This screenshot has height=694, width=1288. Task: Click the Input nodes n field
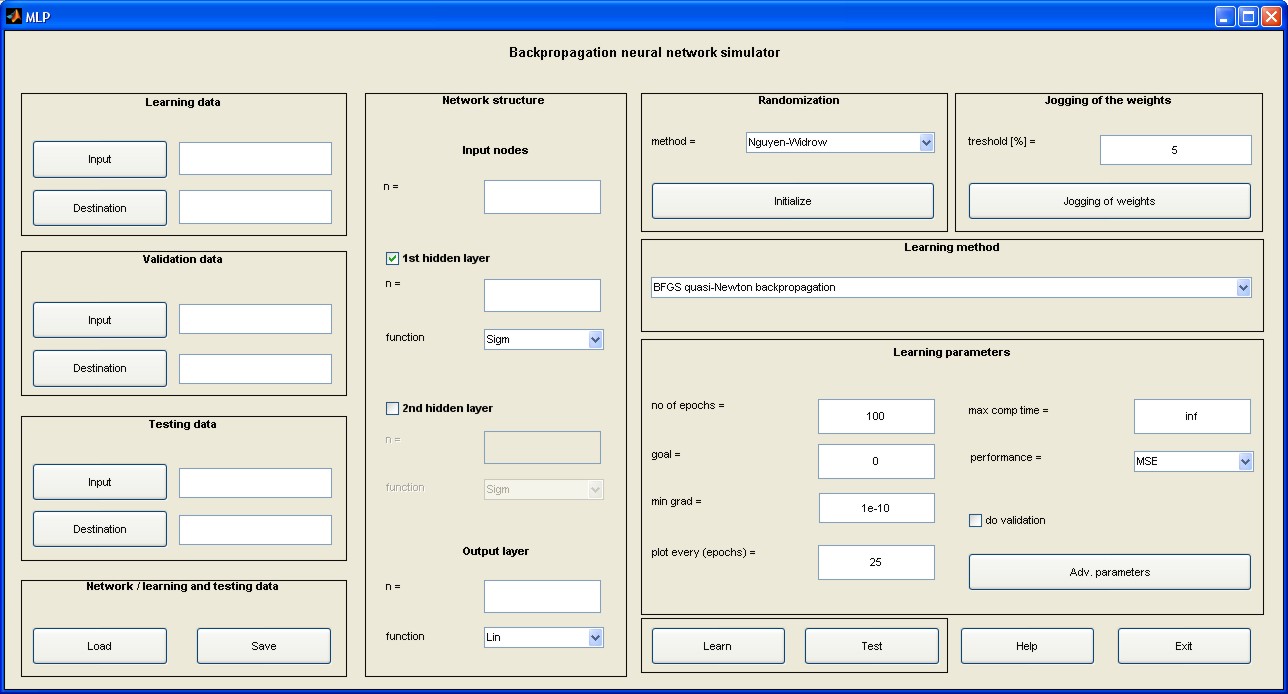(542, 197)
